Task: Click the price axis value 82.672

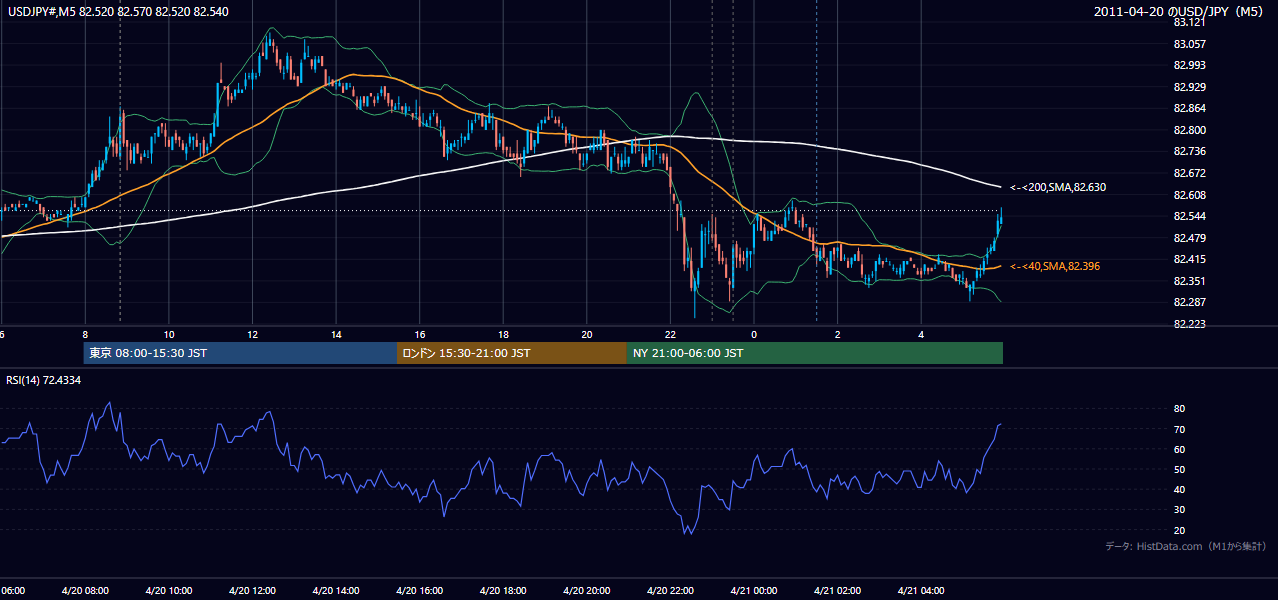Action: point(1190,173)
